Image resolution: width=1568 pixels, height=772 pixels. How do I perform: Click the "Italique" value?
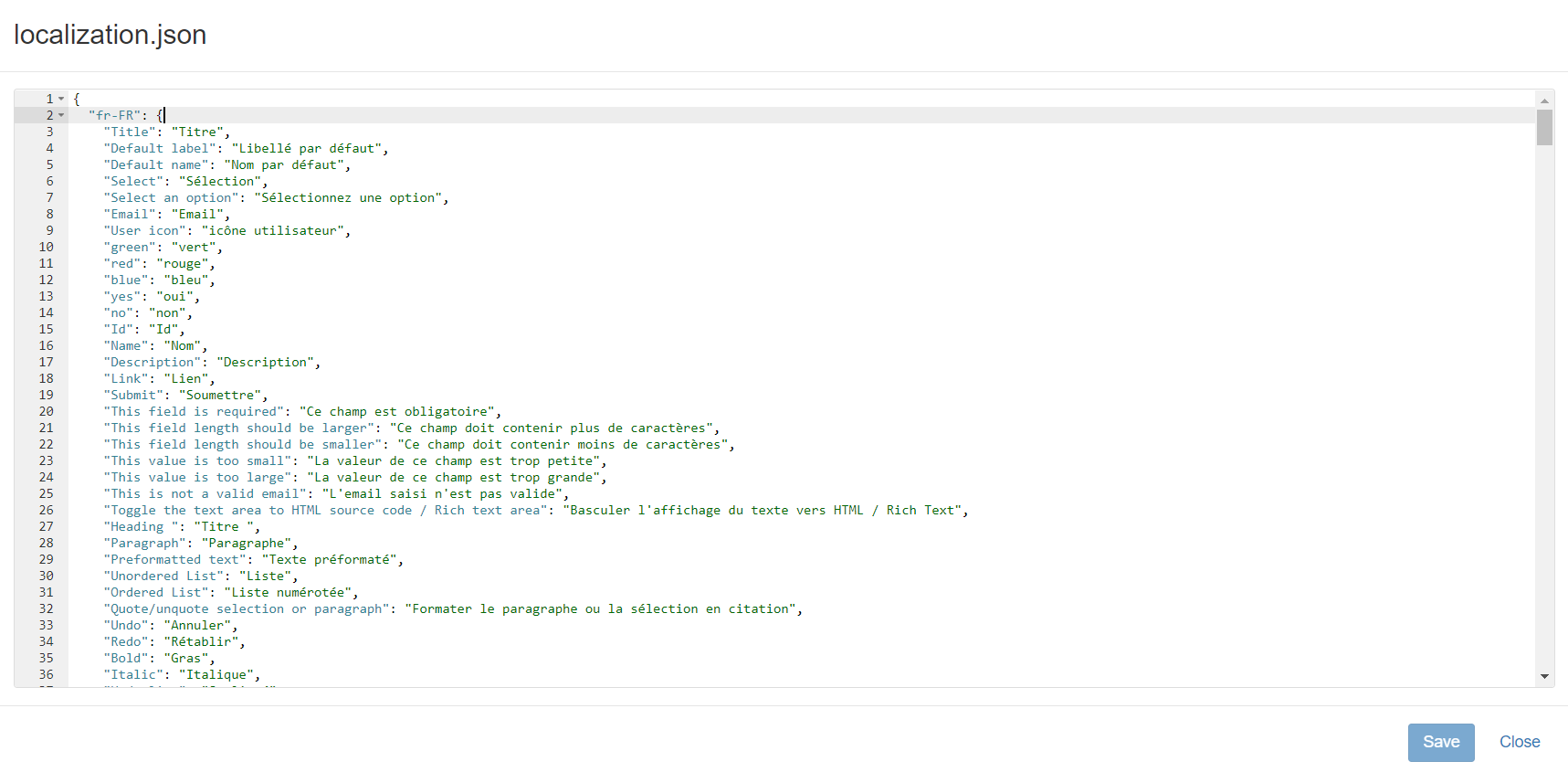(216, 674)
